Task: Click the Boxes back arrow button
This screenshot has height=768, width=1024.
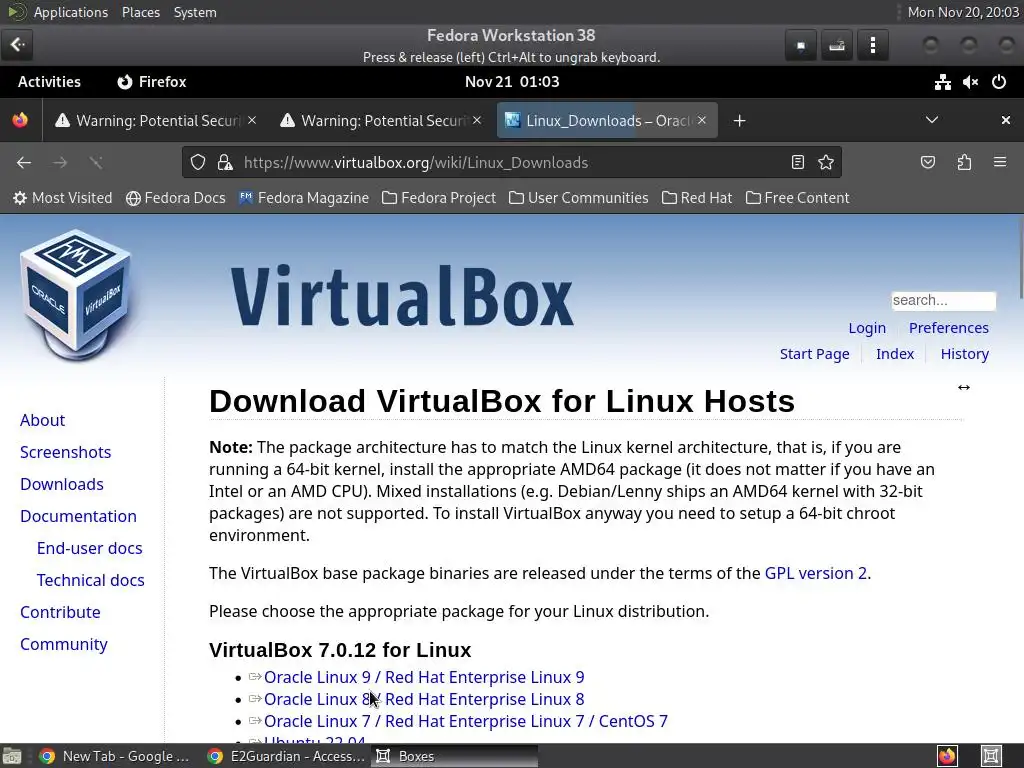Action: [x=17, y=44]
